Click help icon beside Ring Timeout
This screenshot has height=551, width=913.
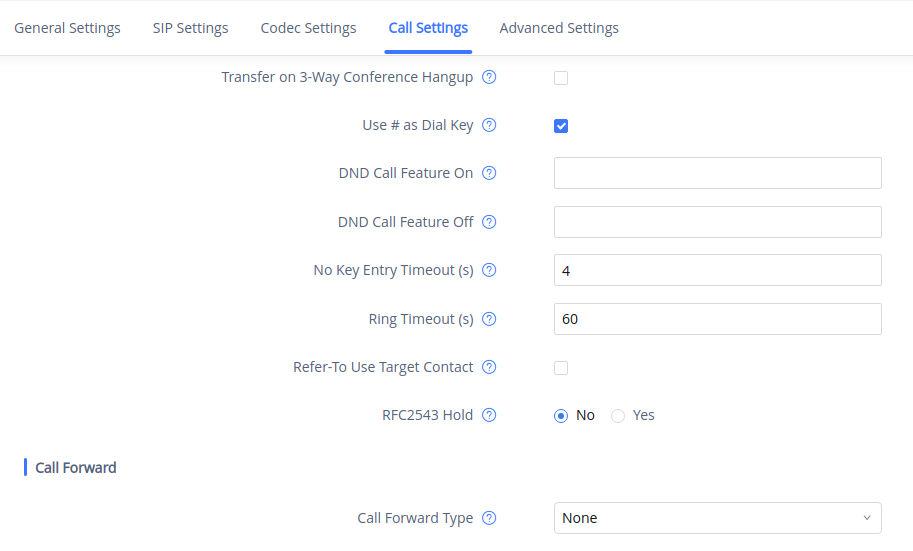pyautogui.click(x=490, y=319)
